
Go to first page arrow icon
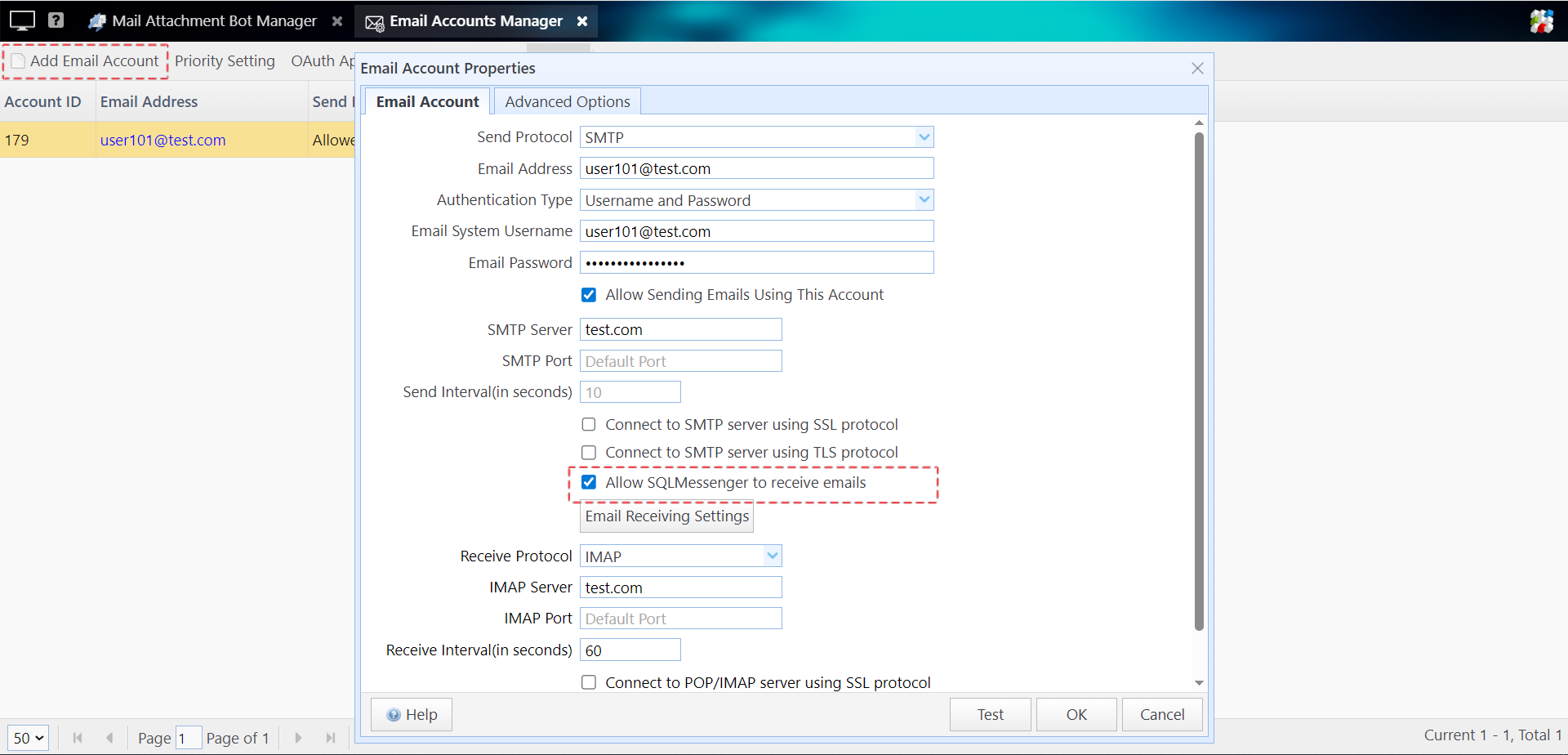pyautogui.click(x=78, y=738)
